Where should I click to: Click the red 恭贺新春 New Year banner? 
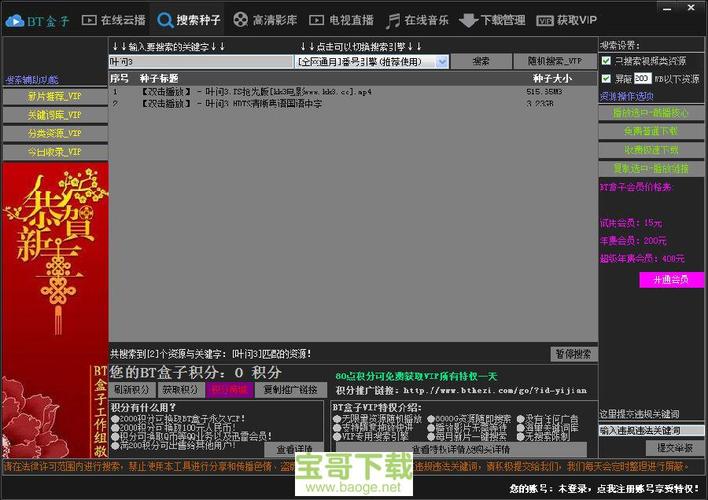(55, 310)
